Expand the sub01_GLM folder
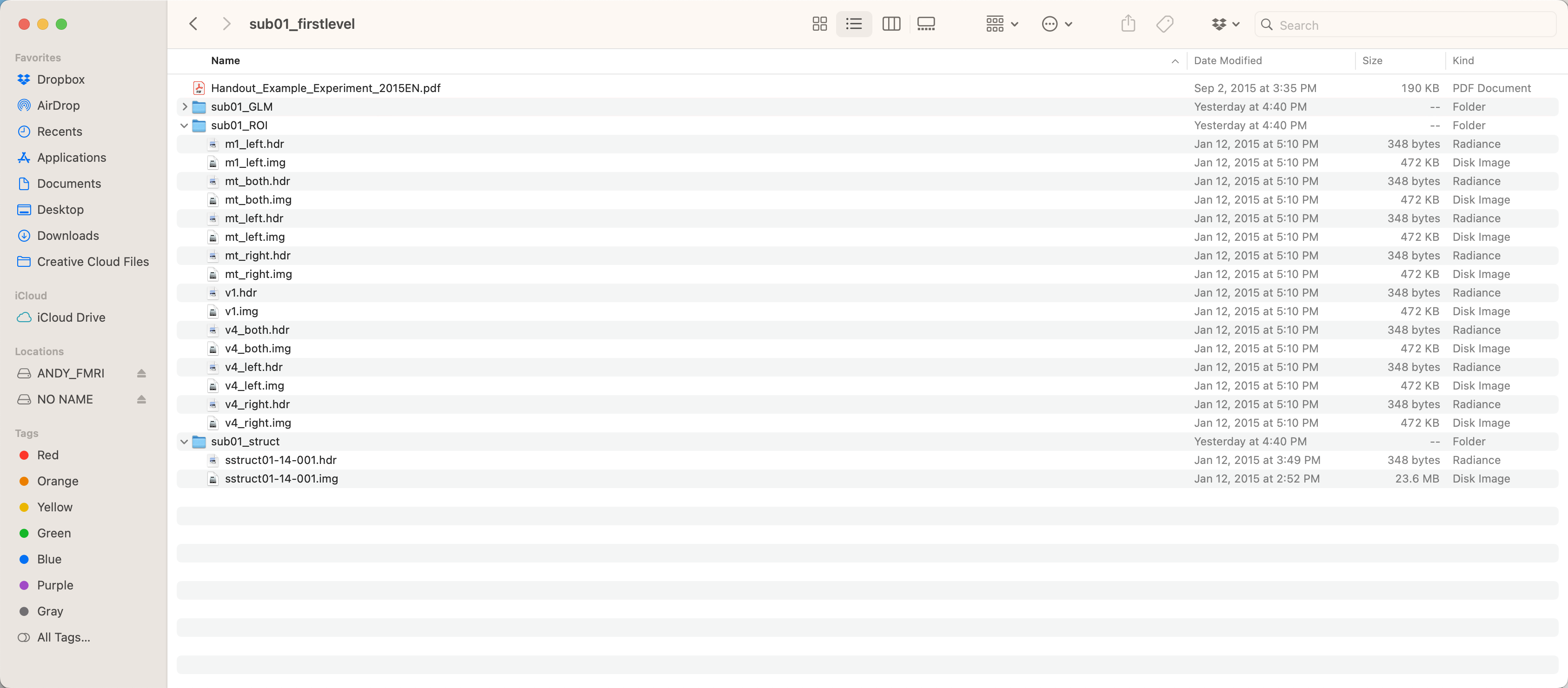 point(185,106)
